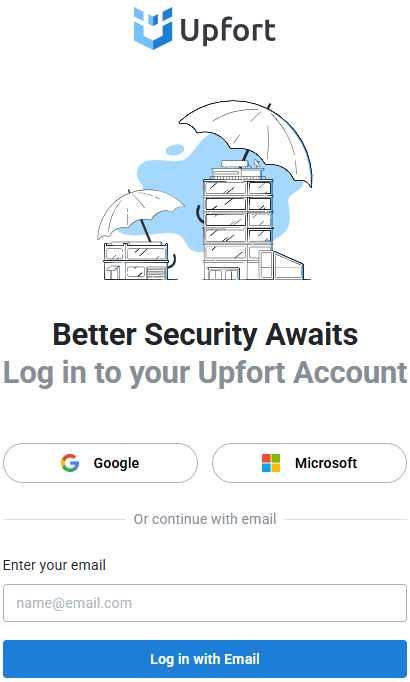410x682 pixels.
Task: Sign in using the Microsoft button
Action: click(x=310, y=463)
